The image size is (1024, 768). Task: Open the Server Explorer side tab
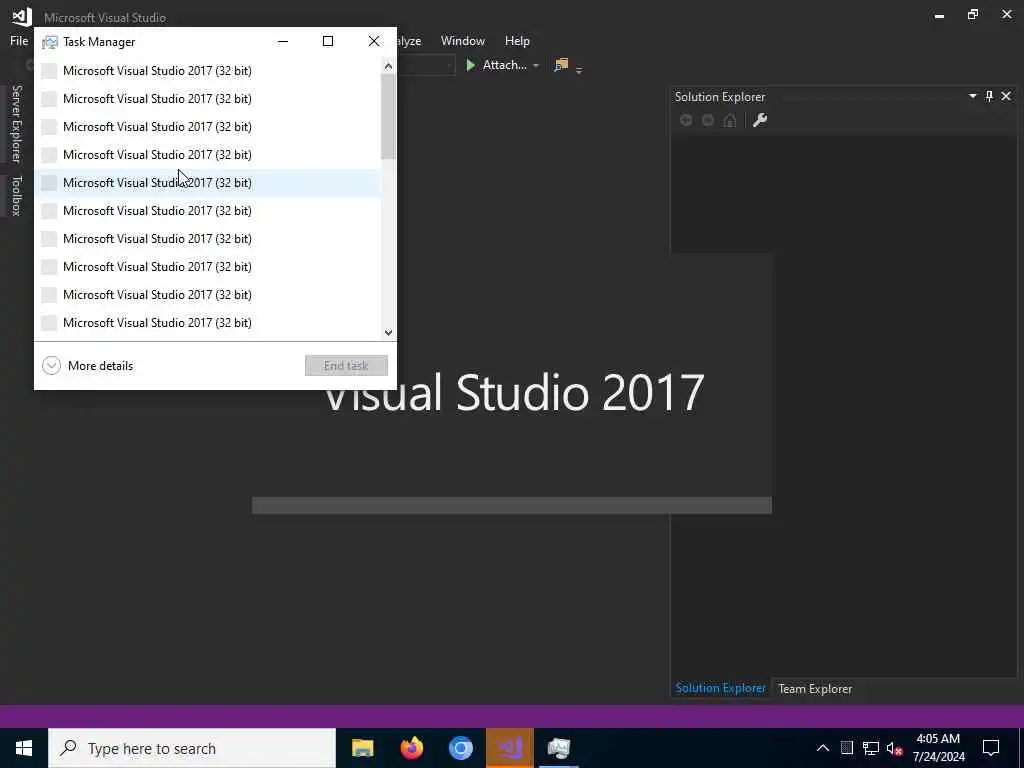pyautogui.click(x=16, y=123)
